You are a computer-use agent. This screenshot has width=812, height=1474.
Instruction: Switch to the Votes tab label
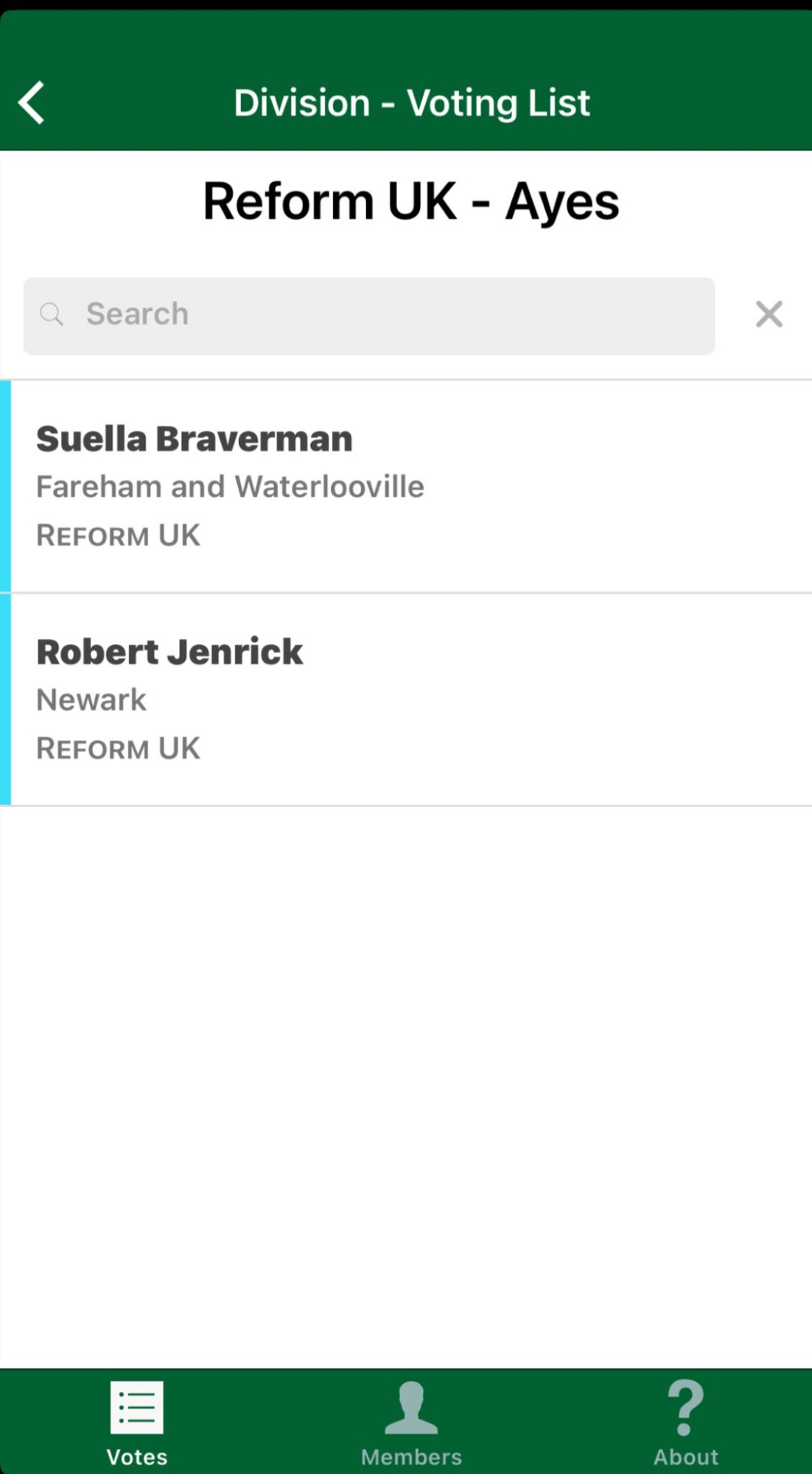pyautogui.click(x=137, y=1457)
